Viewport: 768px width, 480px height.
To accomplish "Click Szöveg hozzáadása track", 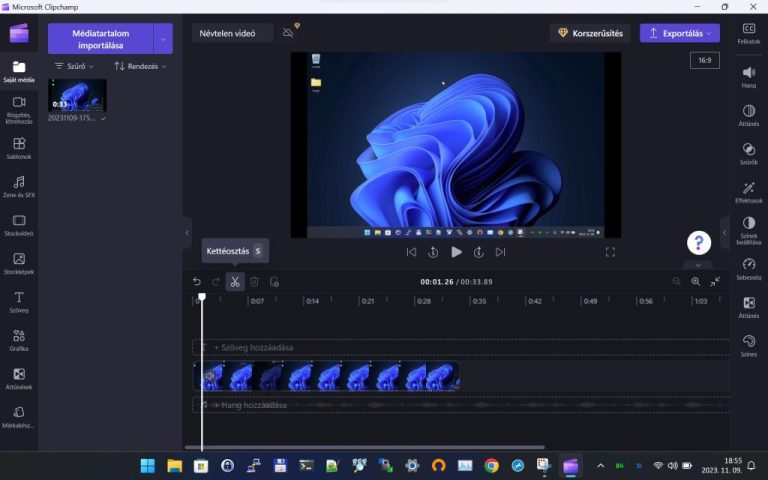I will point(460,347).
